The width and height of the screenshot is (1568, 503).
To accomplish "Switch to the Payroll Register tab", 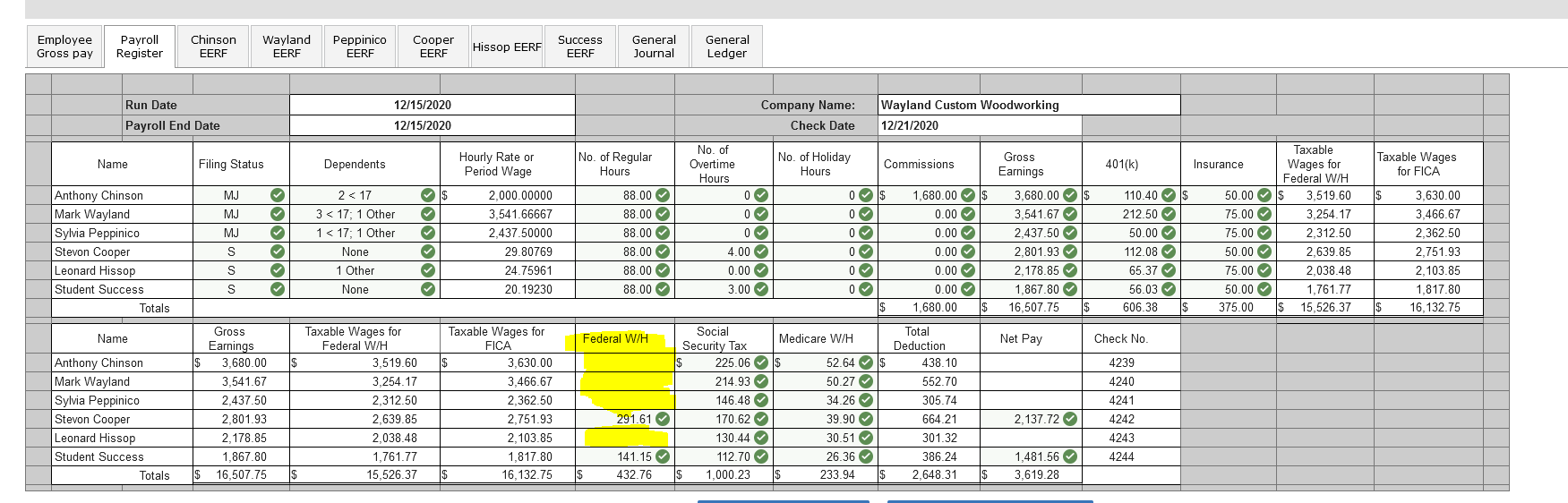I will (140, 47).
